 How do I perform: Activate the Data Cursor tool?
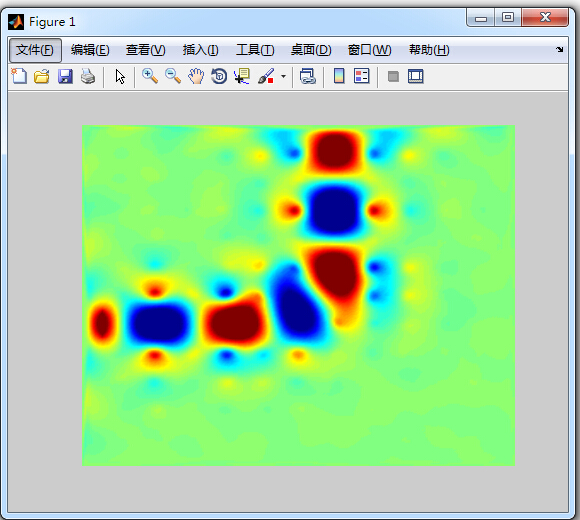[x=242, y=77]
